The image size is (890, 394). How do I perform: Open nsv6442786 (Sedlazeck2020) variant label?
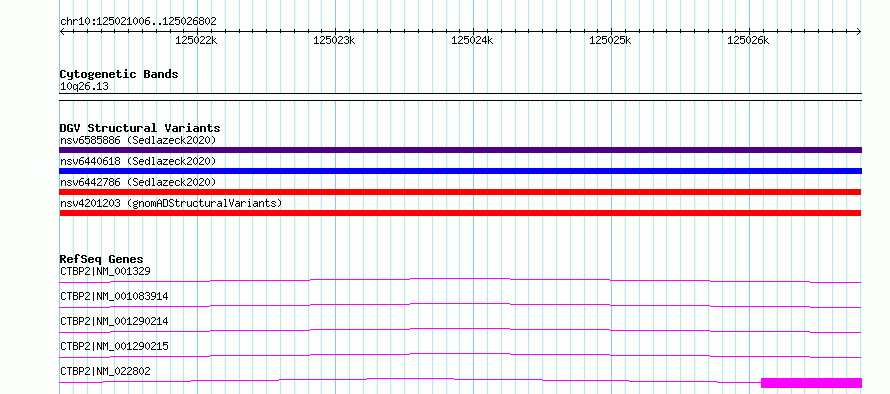(x=138, y=182)
